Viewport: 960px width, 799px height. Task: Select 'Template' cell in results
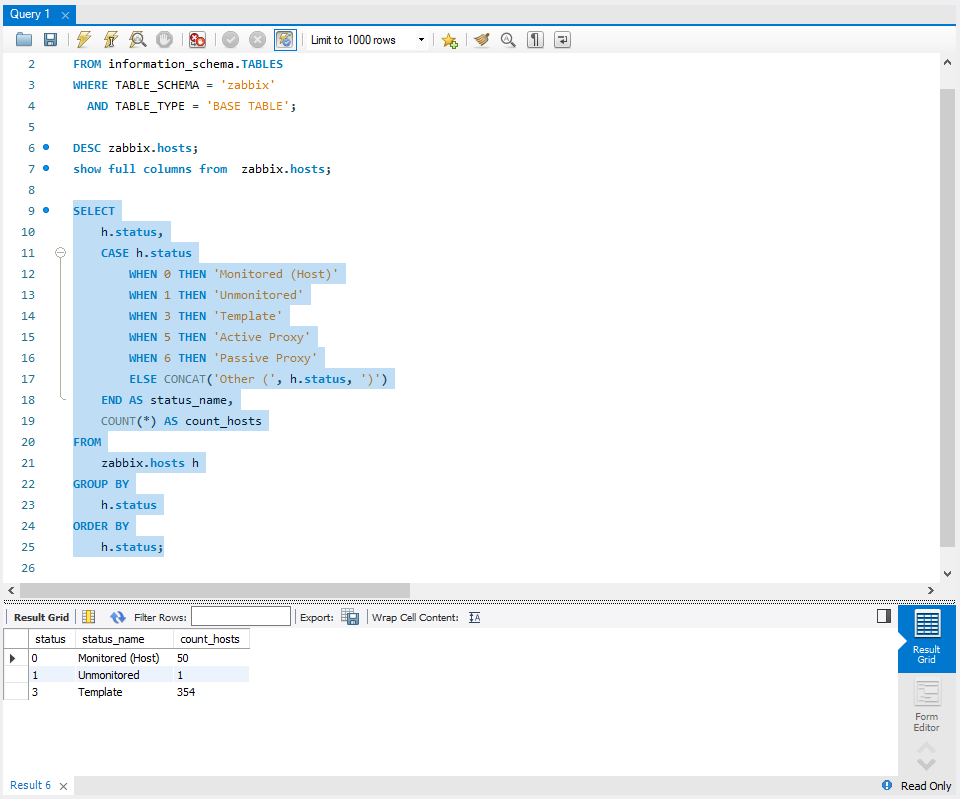124,692
